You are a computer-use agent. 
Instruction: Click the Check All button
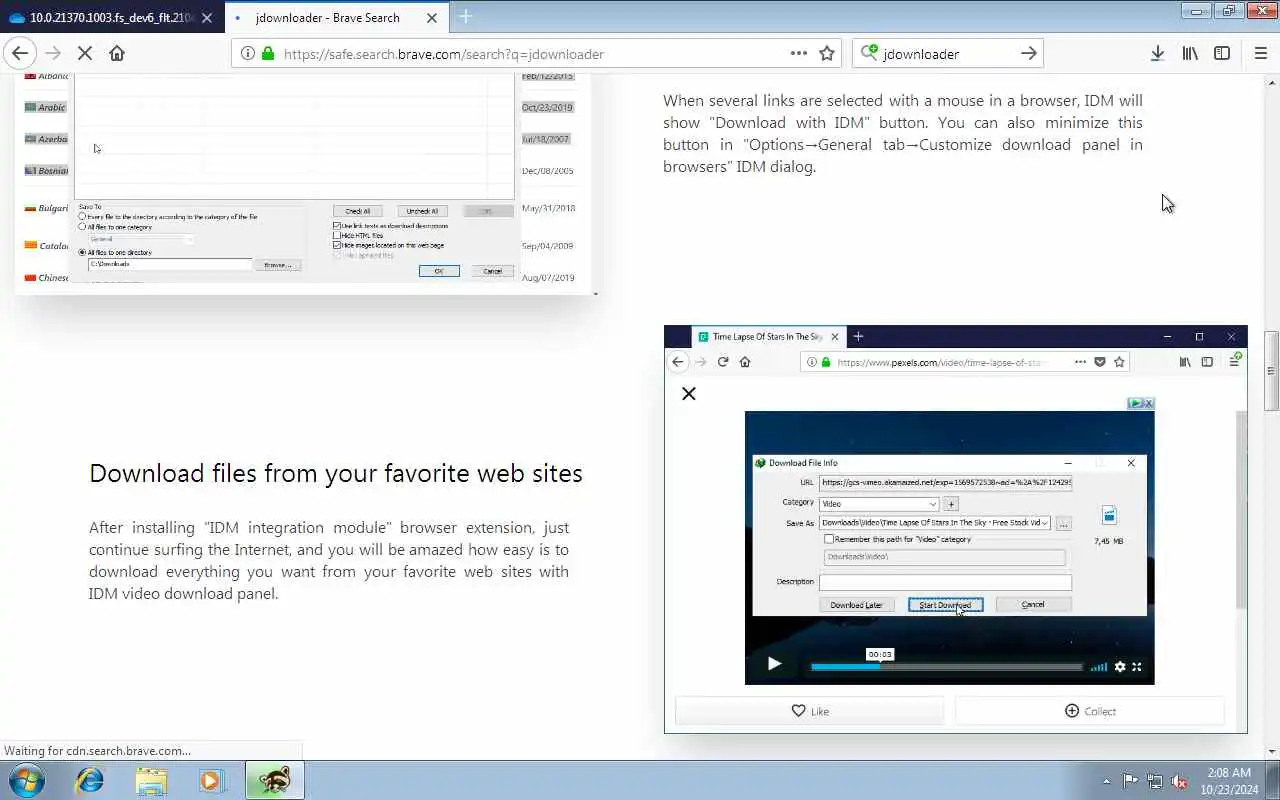(x=358, y=211)
